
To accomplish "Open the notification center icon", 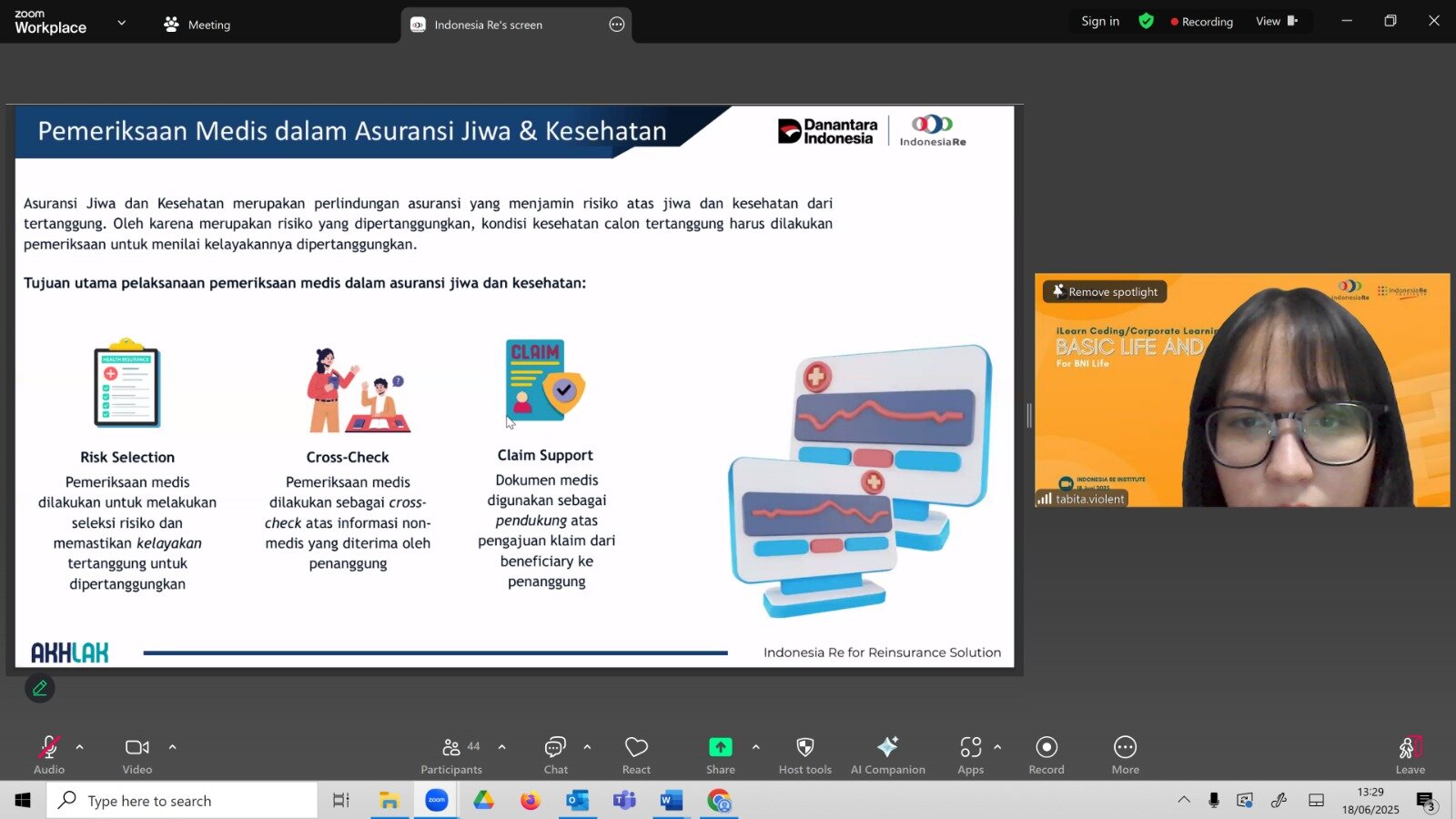I will 1426,801.
